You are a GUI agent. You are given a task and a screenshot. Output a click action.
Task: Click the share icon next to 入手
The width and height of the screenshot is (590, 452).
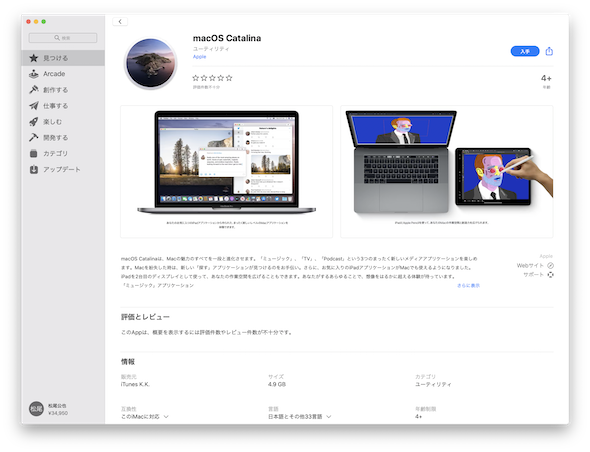tap(549, 51)
